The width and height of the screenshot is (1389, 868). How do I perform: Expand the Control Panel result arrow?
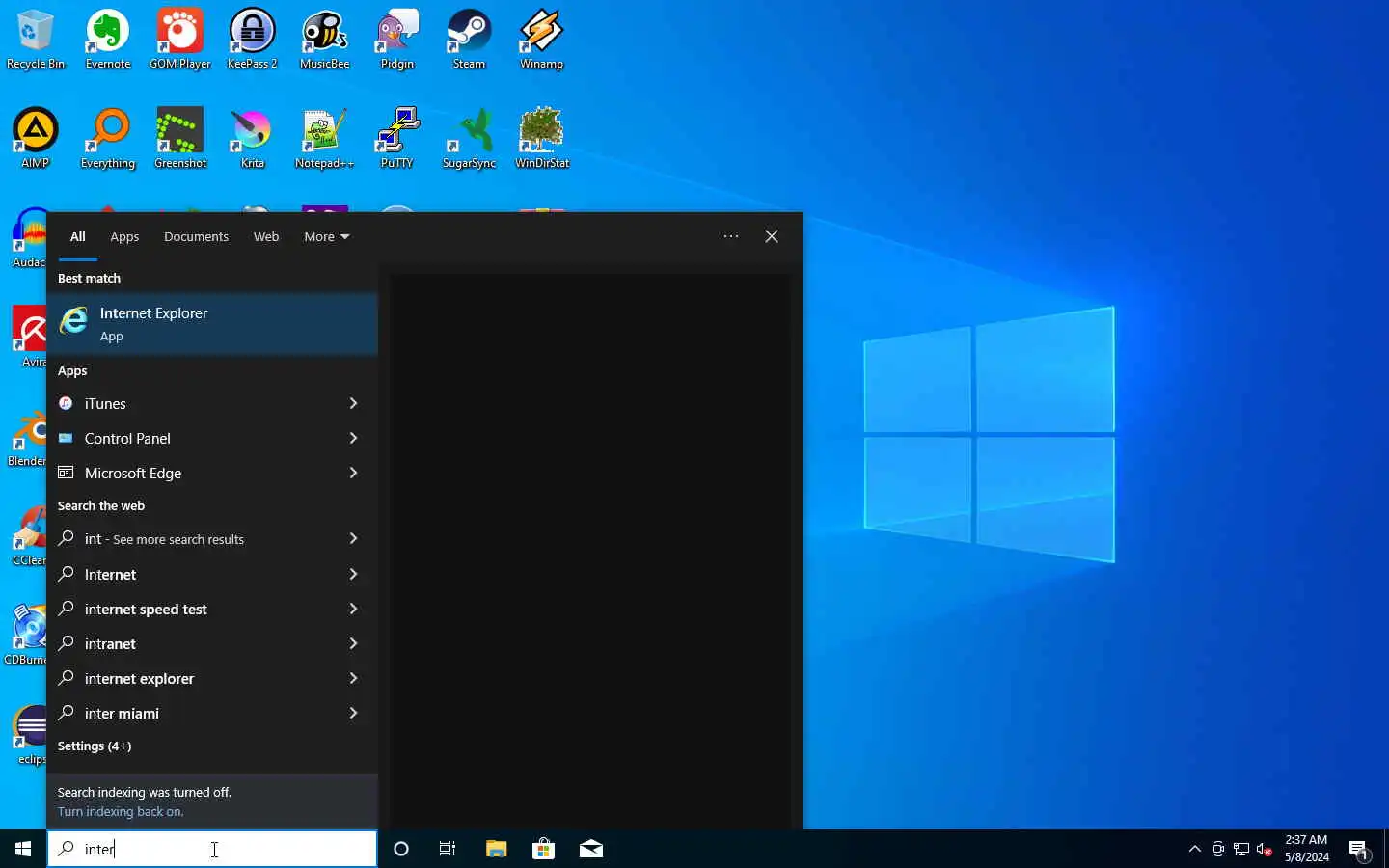tap(353, 438)
